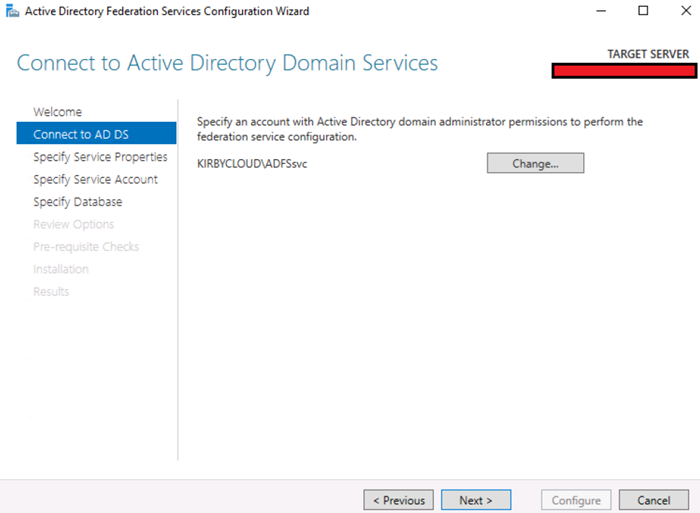Minimize the wizard window
700x513 pixels.
click(601, 11)
